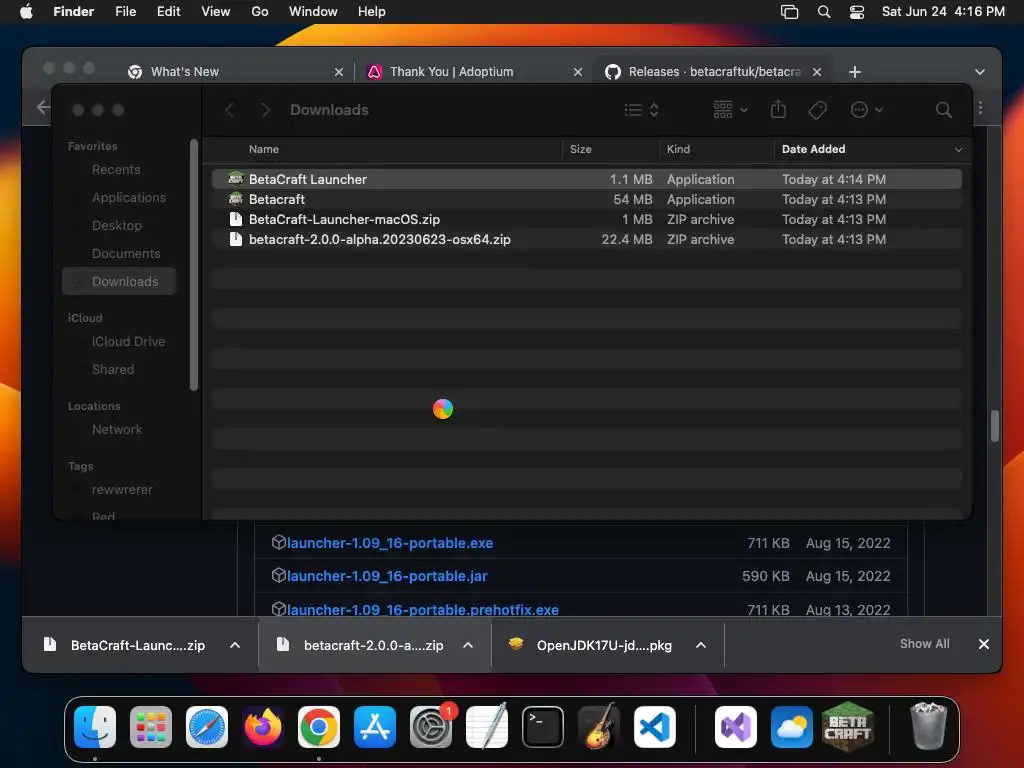This screenshot has height=768, width=1024.
Task: Open the Edit menu
Action: [x=168, y=12]
